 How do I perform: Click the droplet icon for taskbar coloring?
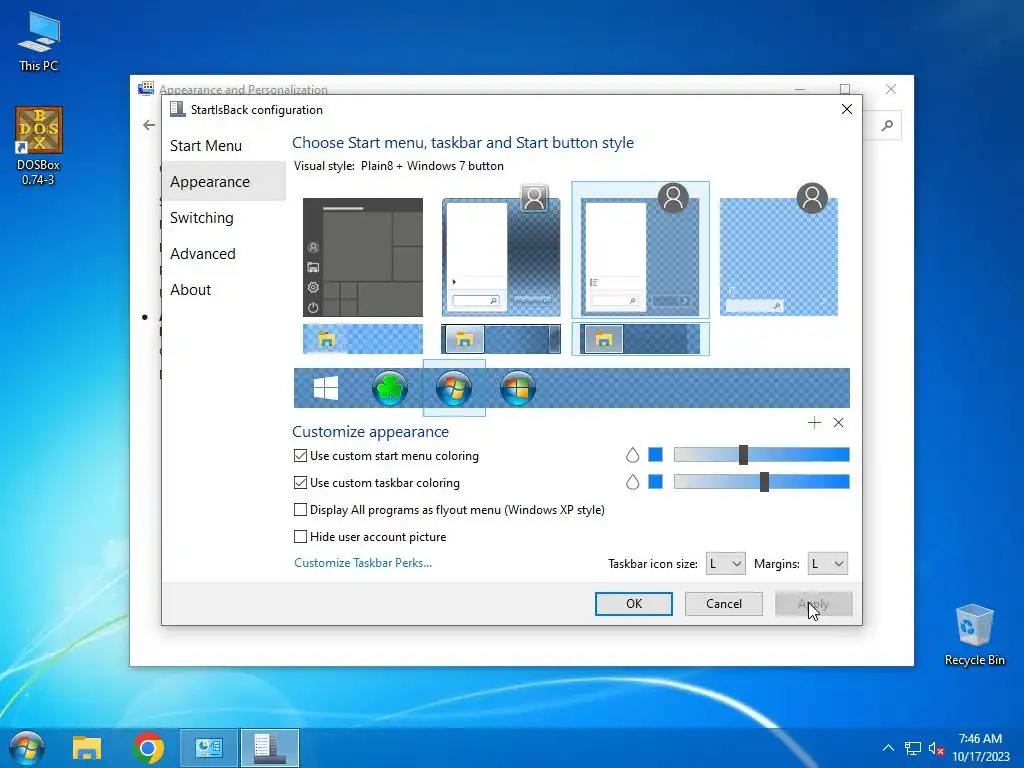(632, 482)
